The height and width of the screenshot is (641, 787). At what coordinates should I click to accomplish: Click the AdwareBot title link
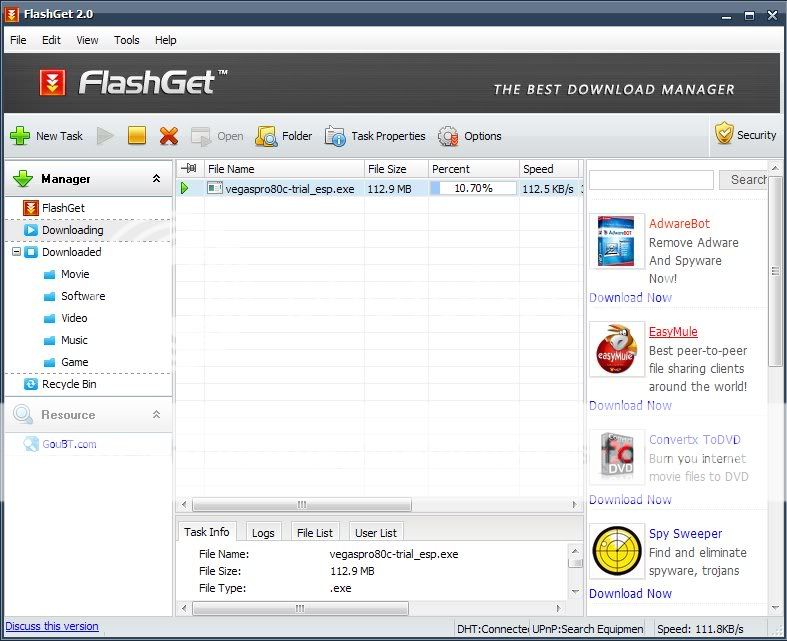(x=679, y=223)
